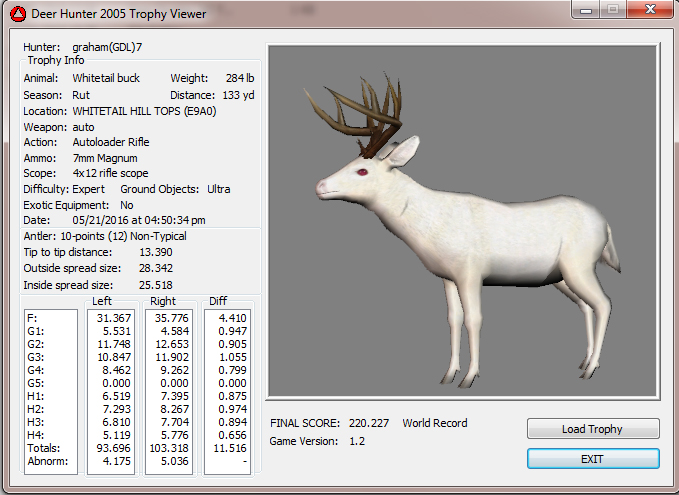
Task: Click the Load Trophy button
Action: tap(593, 429)
